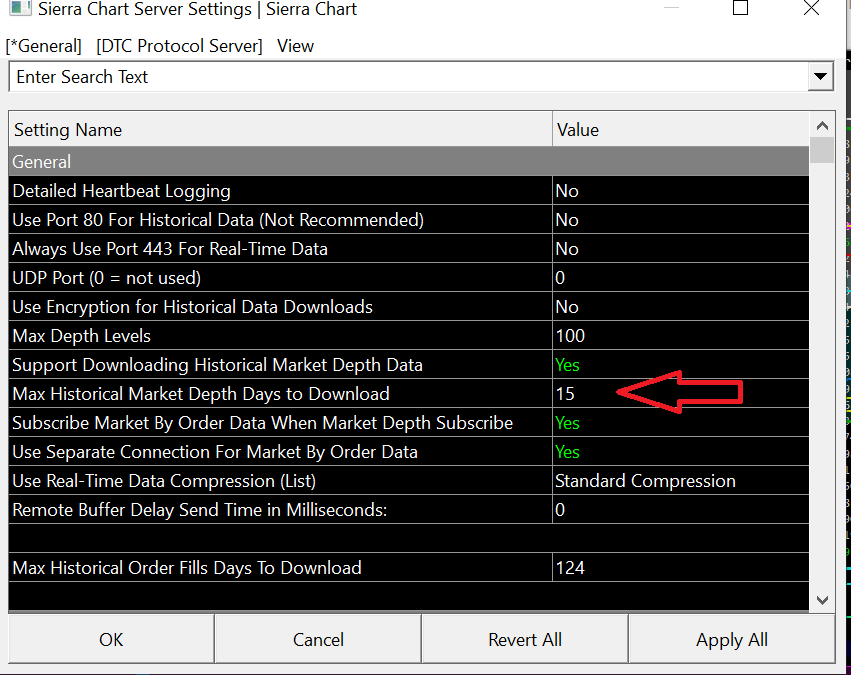The height and width of the screenshot is (675, 851).
Task: Expand the search text dropdown arrow
Action: tap(820, 77)
